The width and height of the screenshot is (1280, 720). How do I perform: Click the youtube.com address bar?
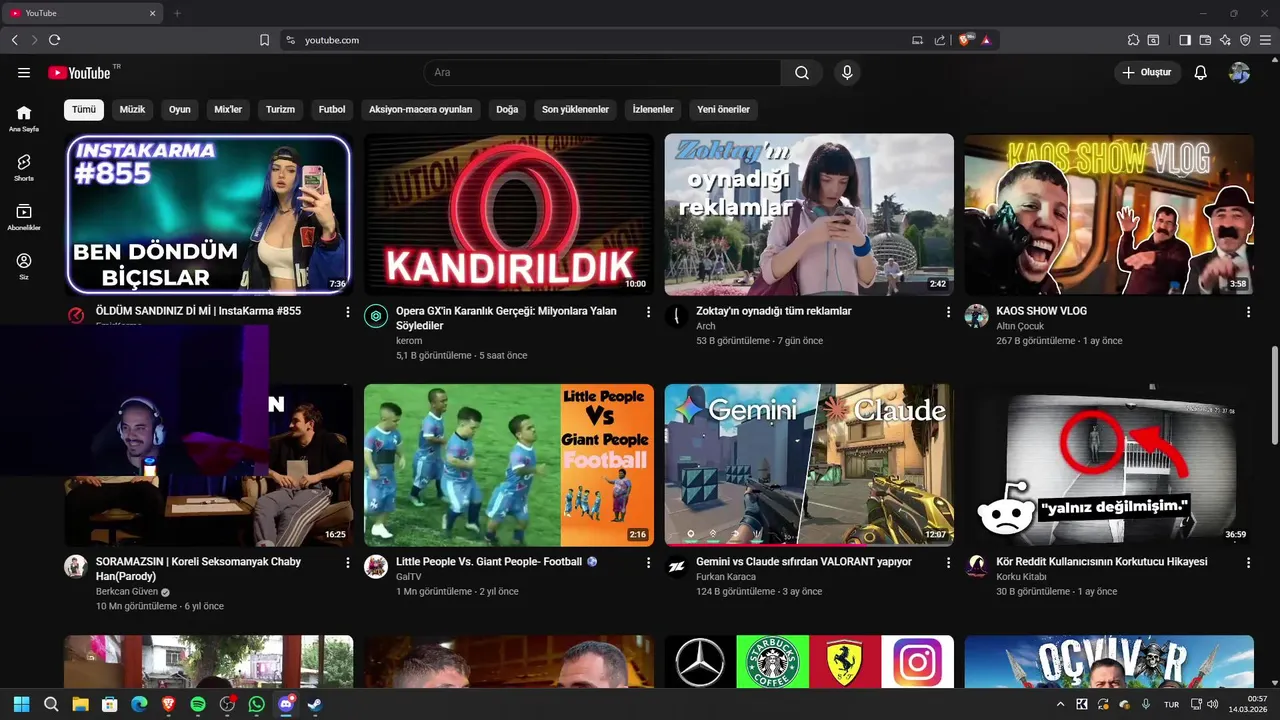pyautogui.click(x=600, y=40)
